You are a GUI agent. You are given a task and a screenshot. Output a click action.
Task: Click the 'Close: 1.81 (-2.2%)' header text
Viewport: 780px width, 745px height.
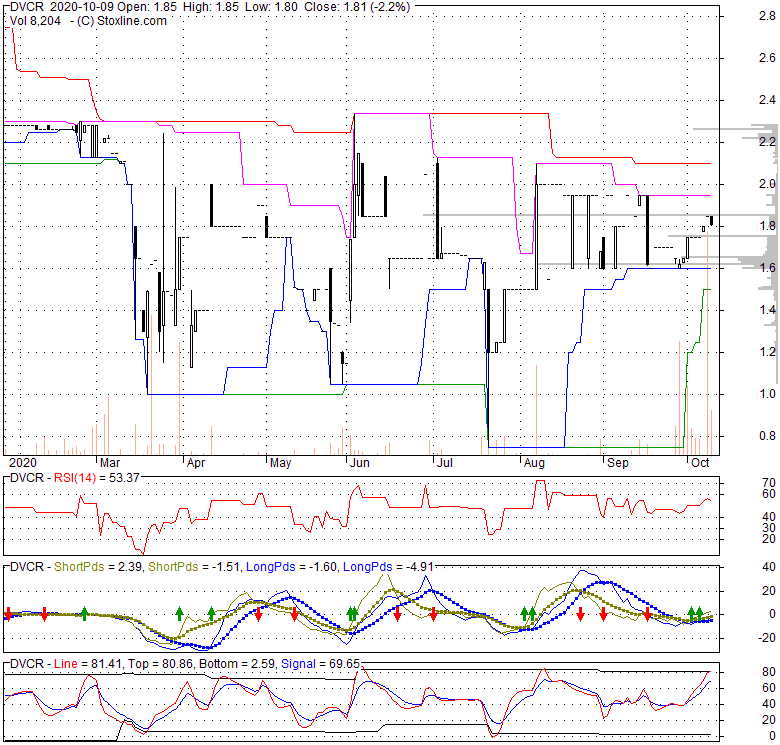[x=357, y=7]
